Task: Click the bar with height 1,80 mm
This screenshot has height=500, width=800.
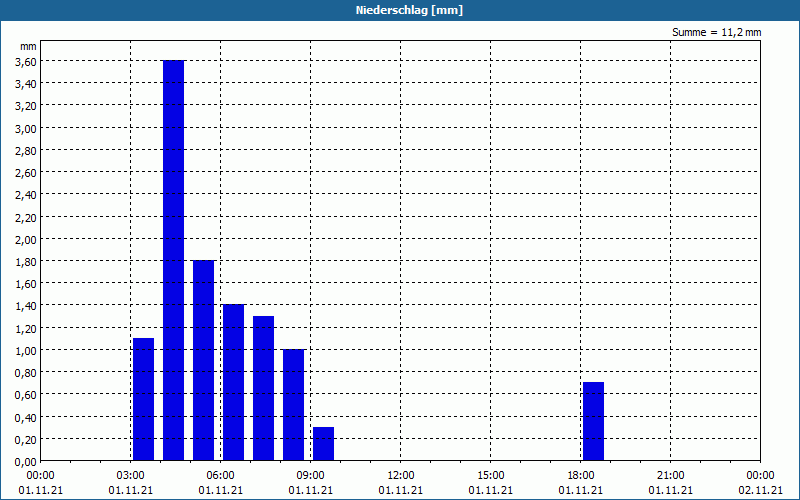Action: coord(204,361)
